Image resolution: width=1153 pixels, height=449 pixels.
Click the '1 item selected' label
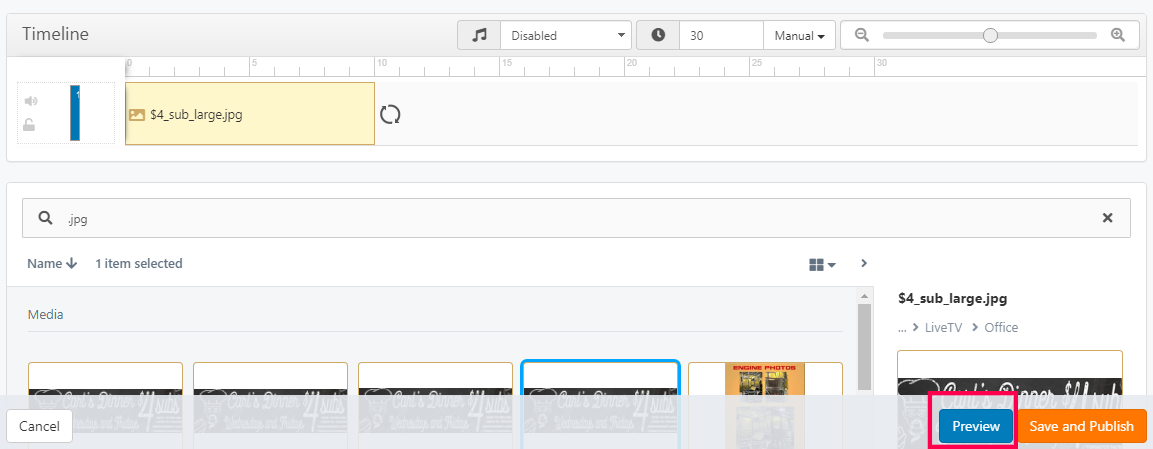(x=139, y=264)
